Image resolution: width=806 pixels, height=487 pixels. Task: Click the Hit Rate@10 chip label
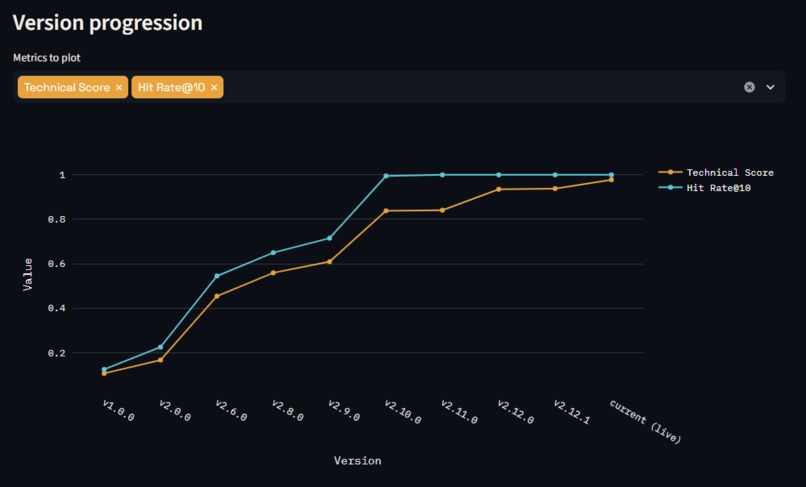pos(171,87)
